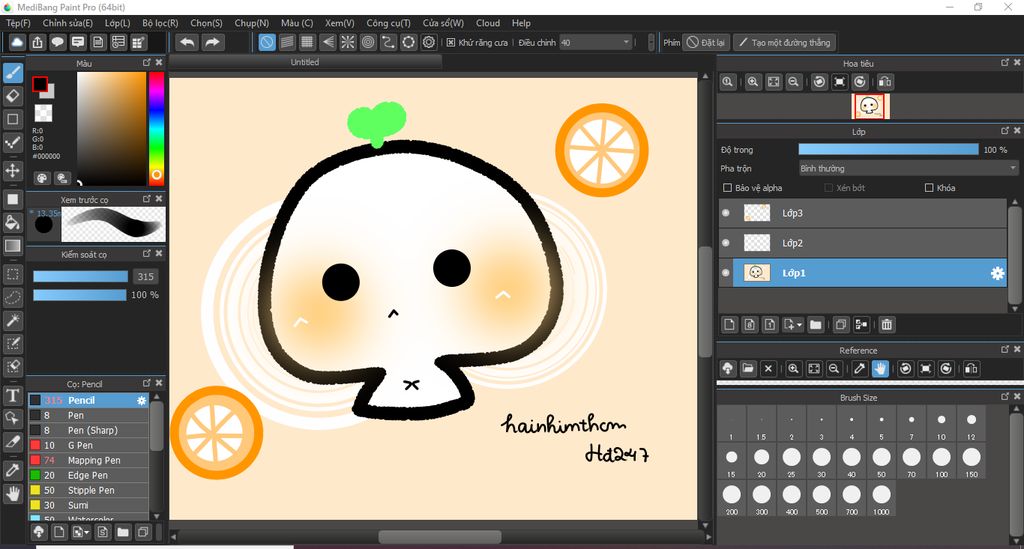This screenshot has height=549, width=1024.
Task: Pick brush size 50 preset
Action: point(882,460)
